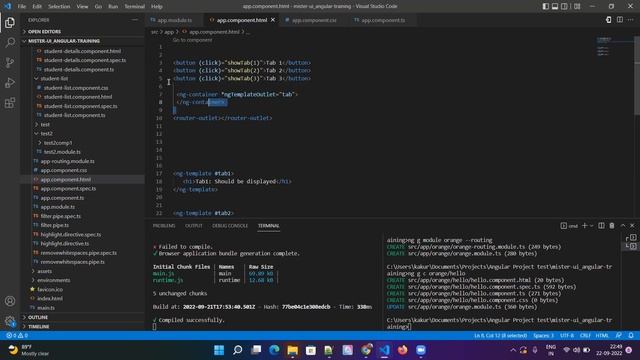640x360 pixels.
Task: Change encoding via UTF-8 status item
Action: (x=567, y=336)
